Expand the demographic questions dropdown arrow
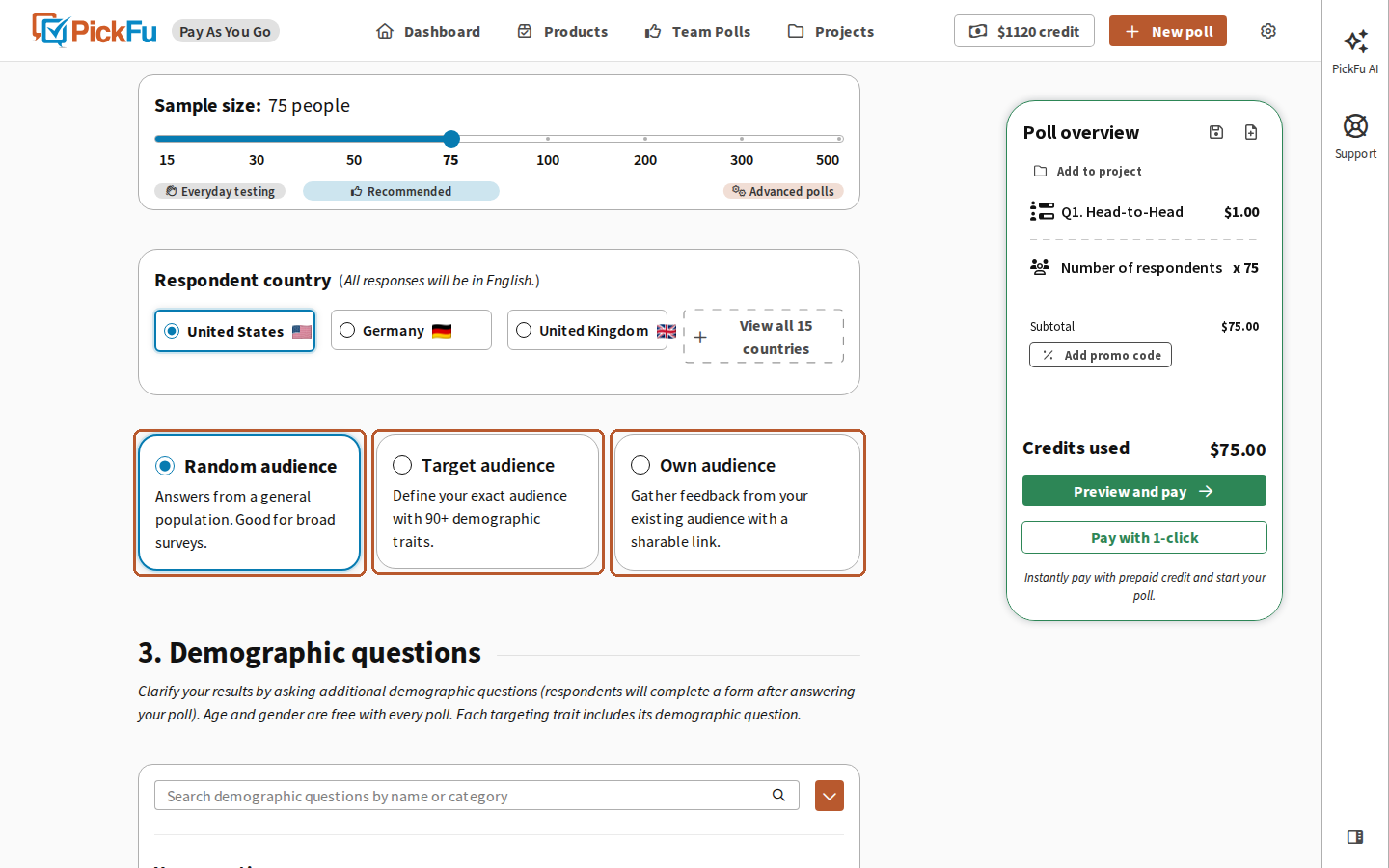This screenshot has height=868, width=1389. [830, 796]
